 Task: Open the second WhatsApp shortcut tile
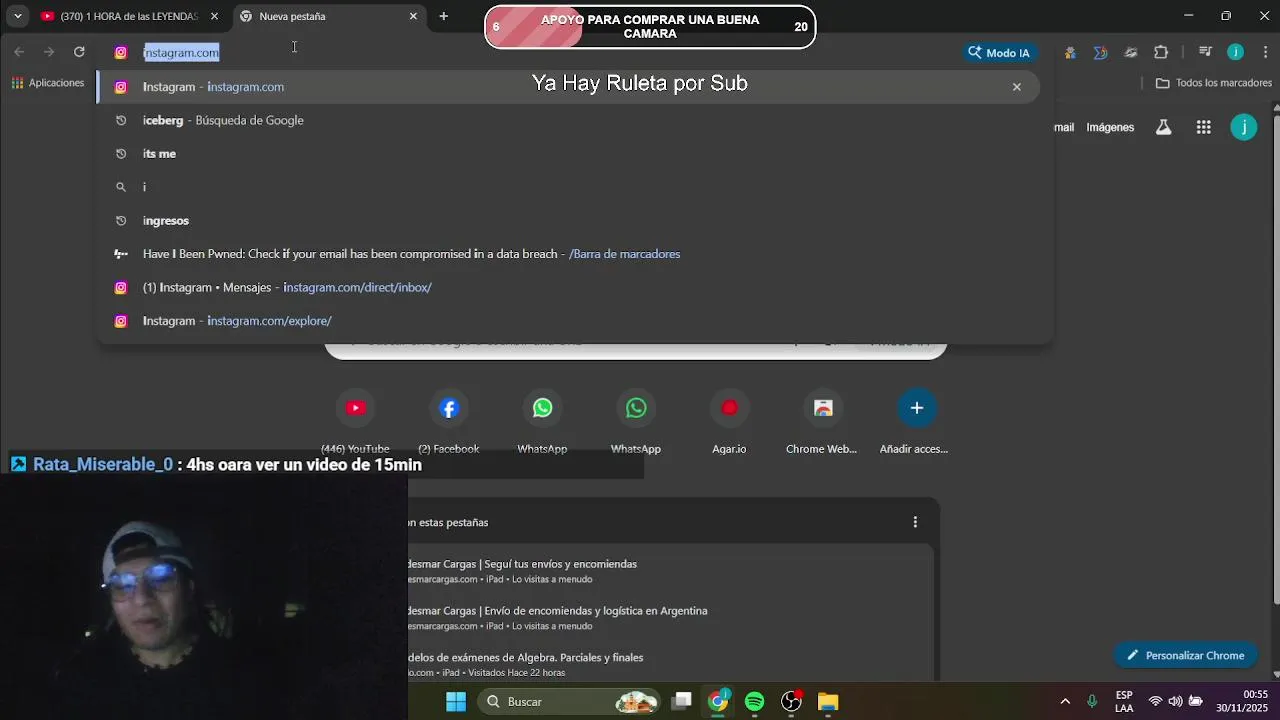(636, 419)
